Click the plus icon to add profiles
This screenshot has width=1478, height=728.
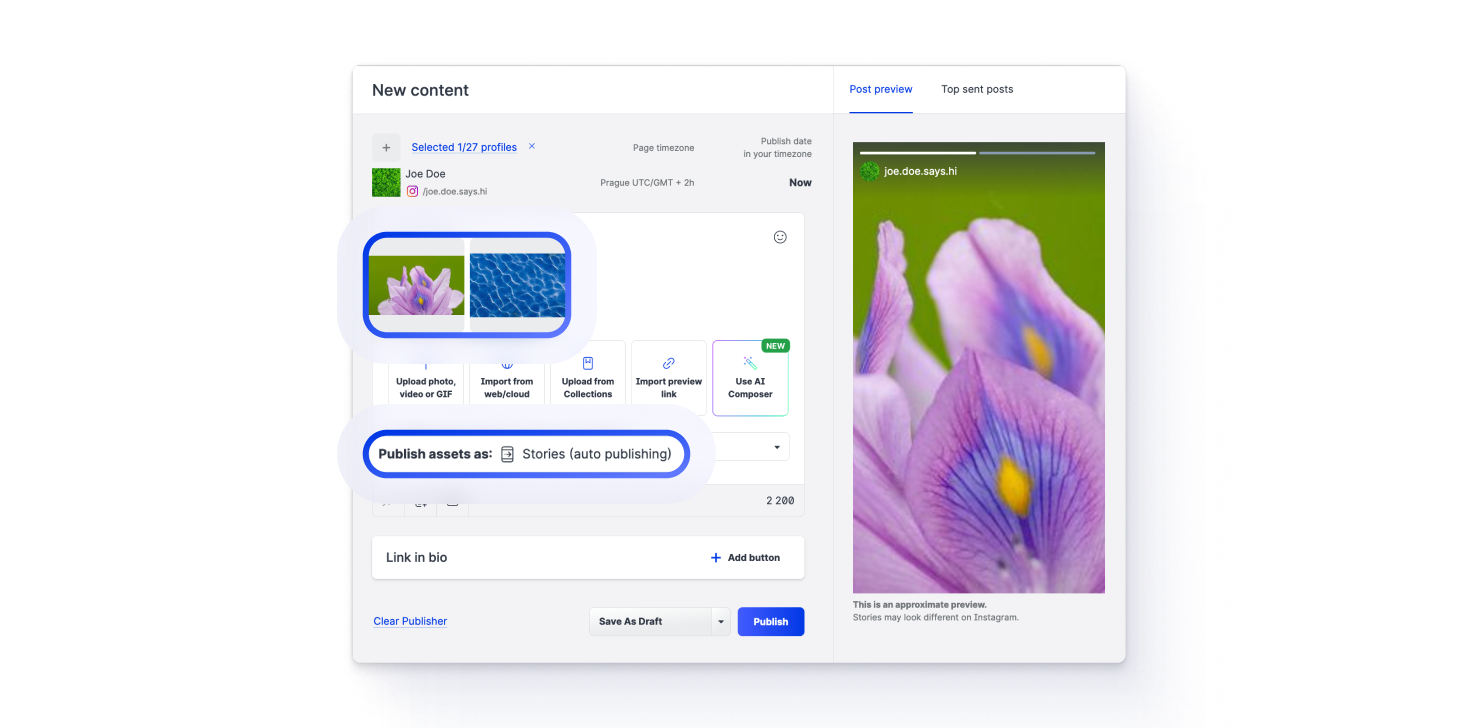[386, 148]
